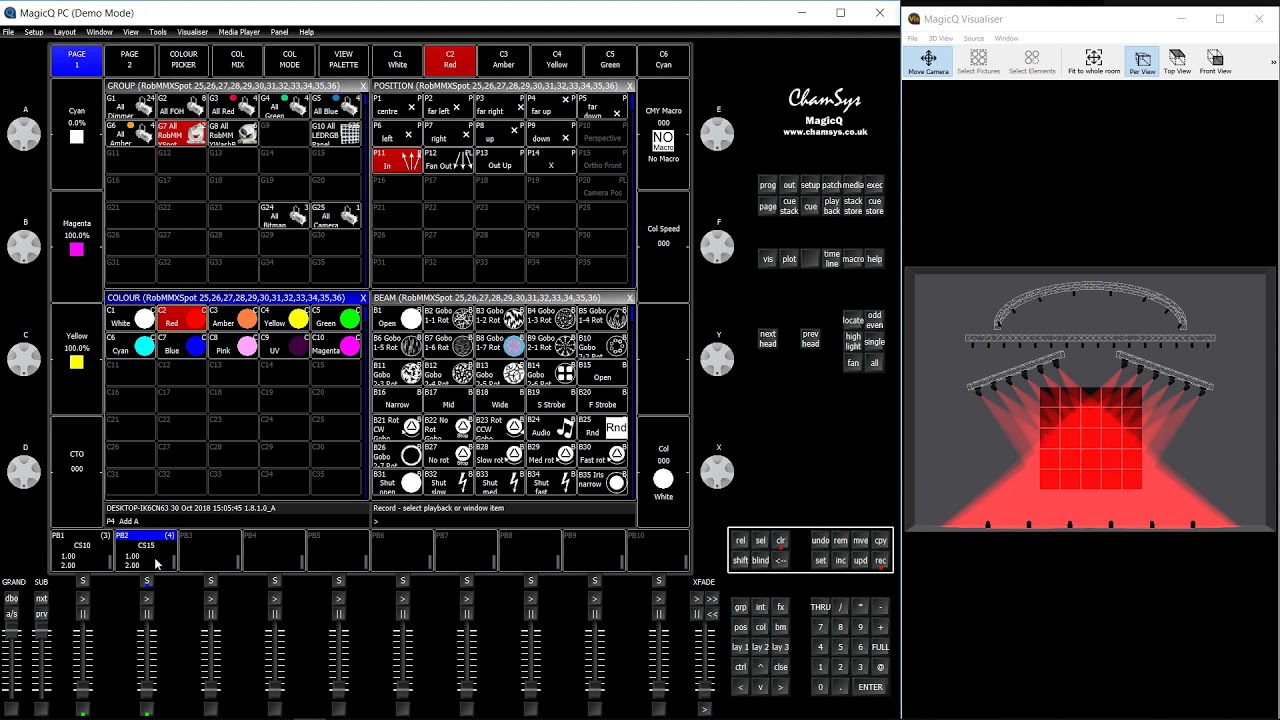Open the 3D View menu in Visualiser
The image size is (1280, 720).
pyautogui.click(x=941, y=38)
